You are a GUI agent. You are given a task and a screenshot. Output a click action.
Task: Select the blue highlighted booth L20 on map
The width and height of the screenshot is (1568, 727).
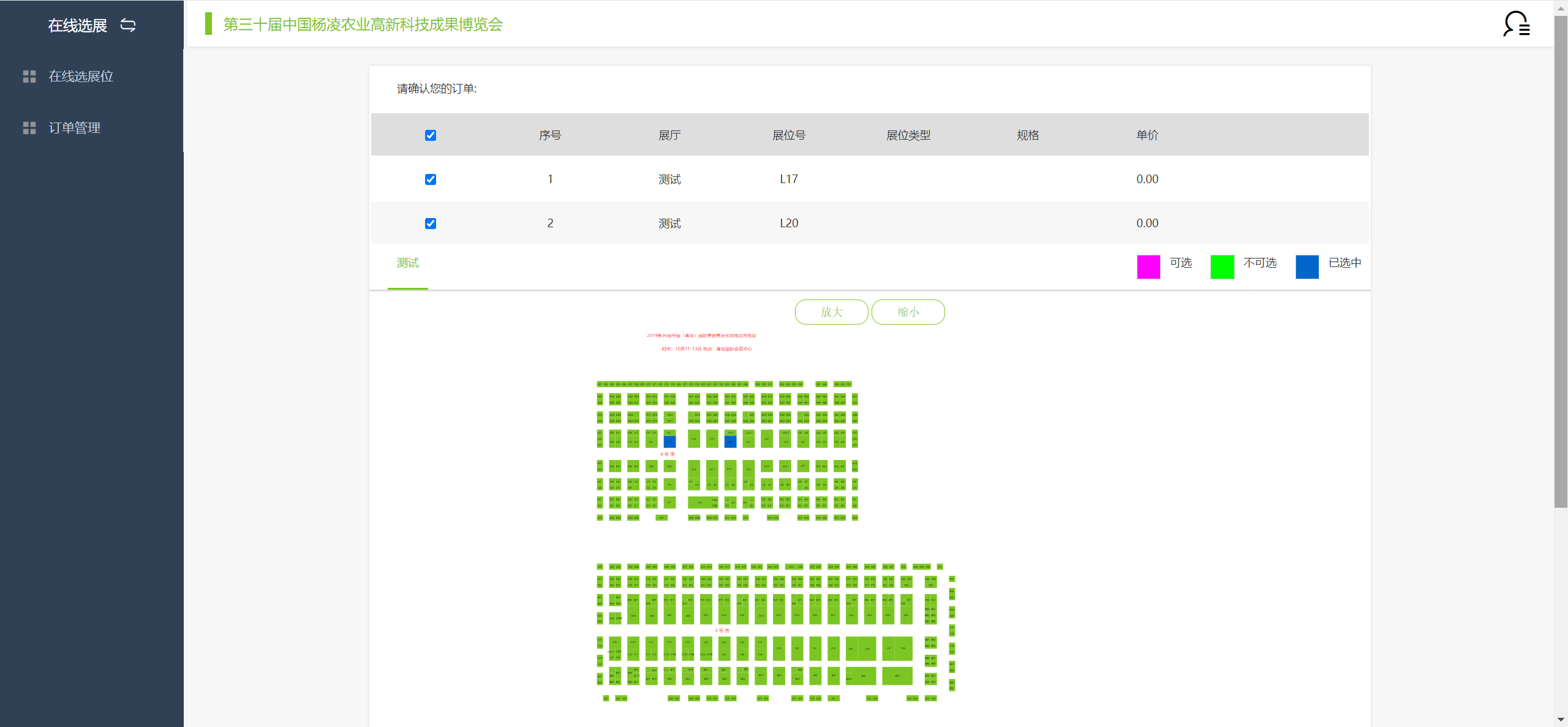tap(730, 442)
